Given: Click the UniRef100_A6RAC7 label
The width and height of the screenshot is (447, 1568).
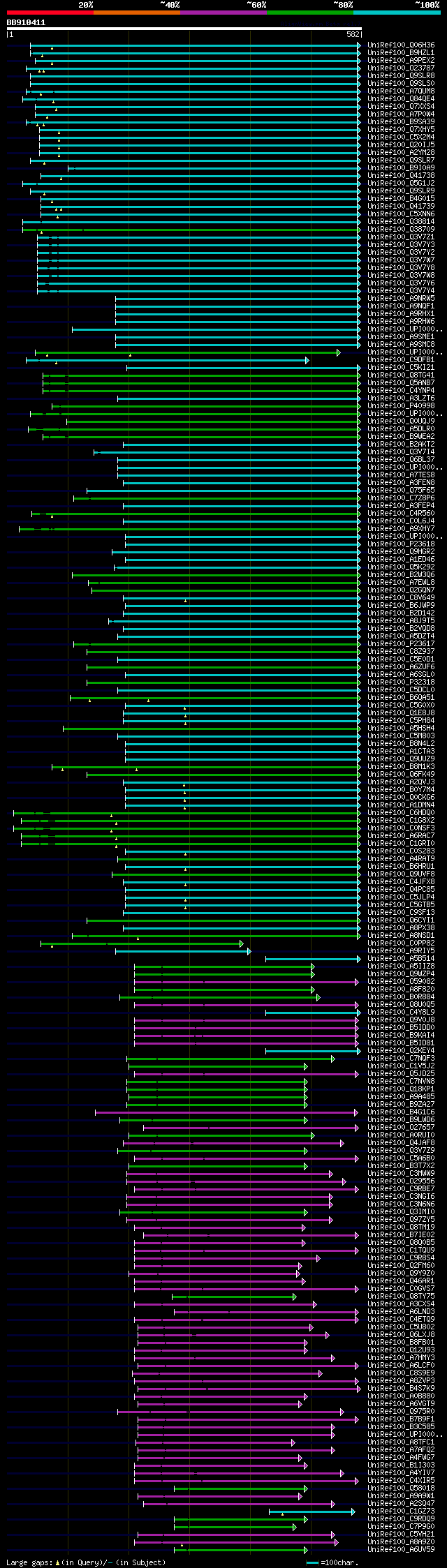Looking at the screenshot, I should pyautogui.click(x=401, y=835).
